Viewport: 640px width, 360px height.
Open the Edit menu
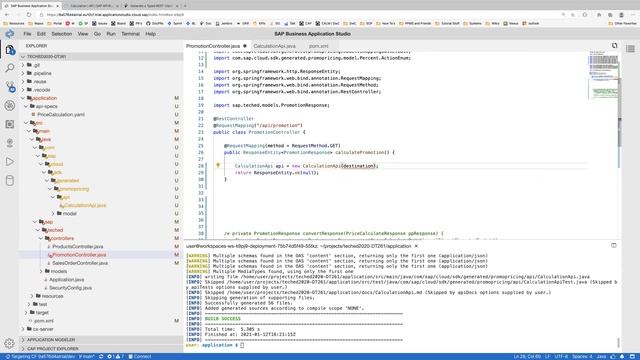pos(41,34)
